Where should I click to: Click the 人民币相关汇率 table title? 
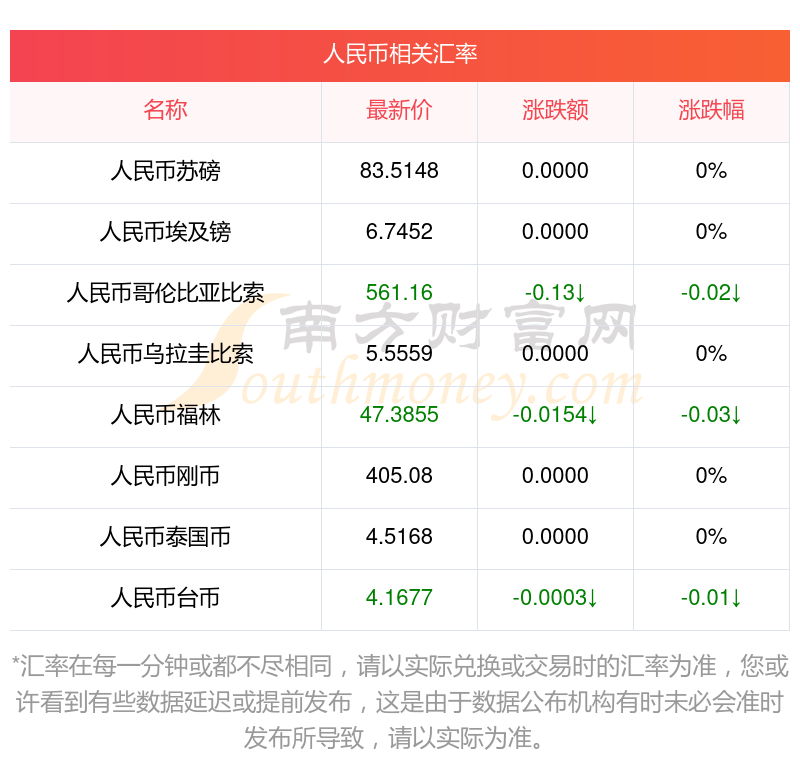click(400, 54)
